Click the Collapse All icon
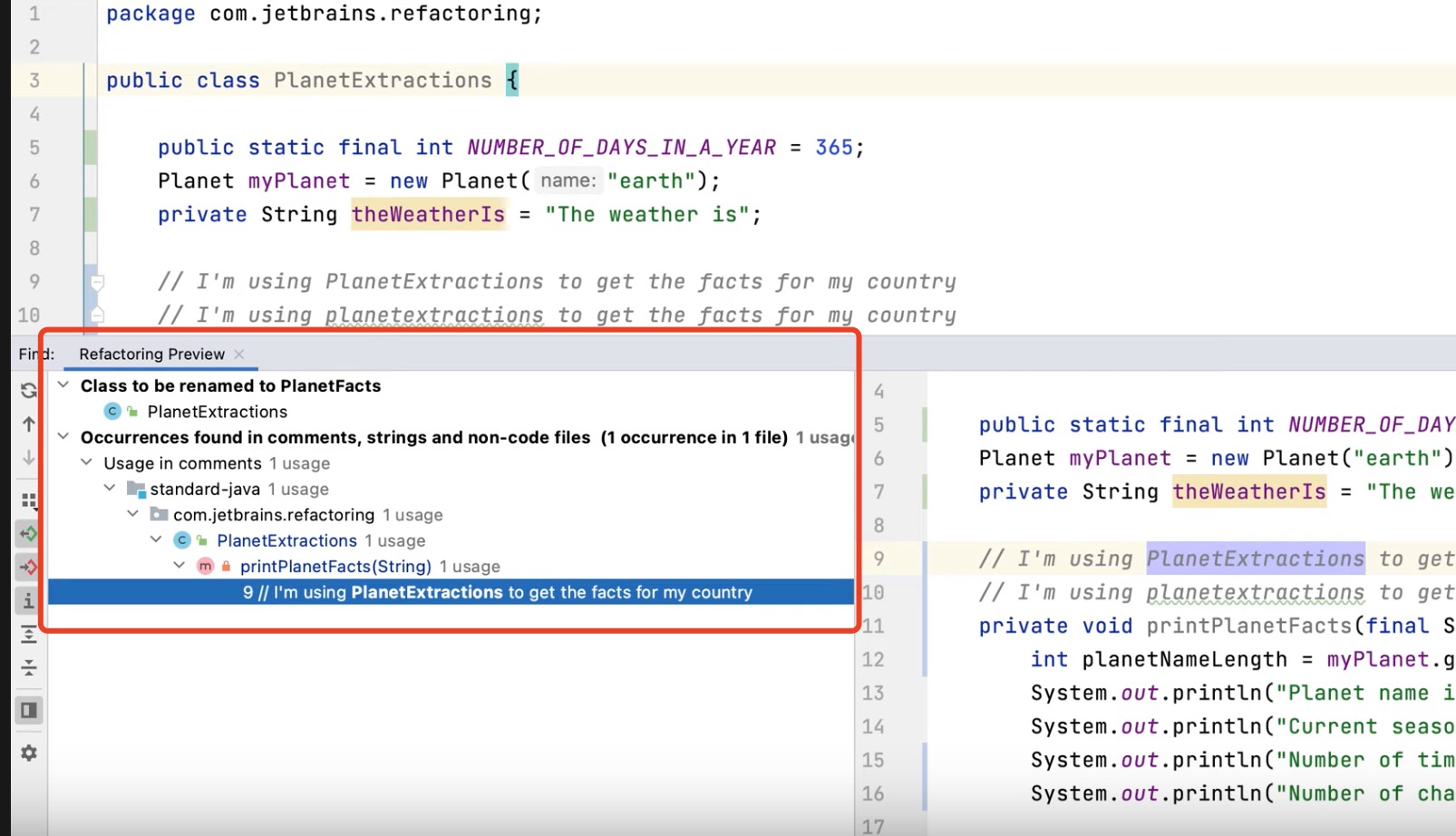1456x836 pixels. [x=28, y=667]
